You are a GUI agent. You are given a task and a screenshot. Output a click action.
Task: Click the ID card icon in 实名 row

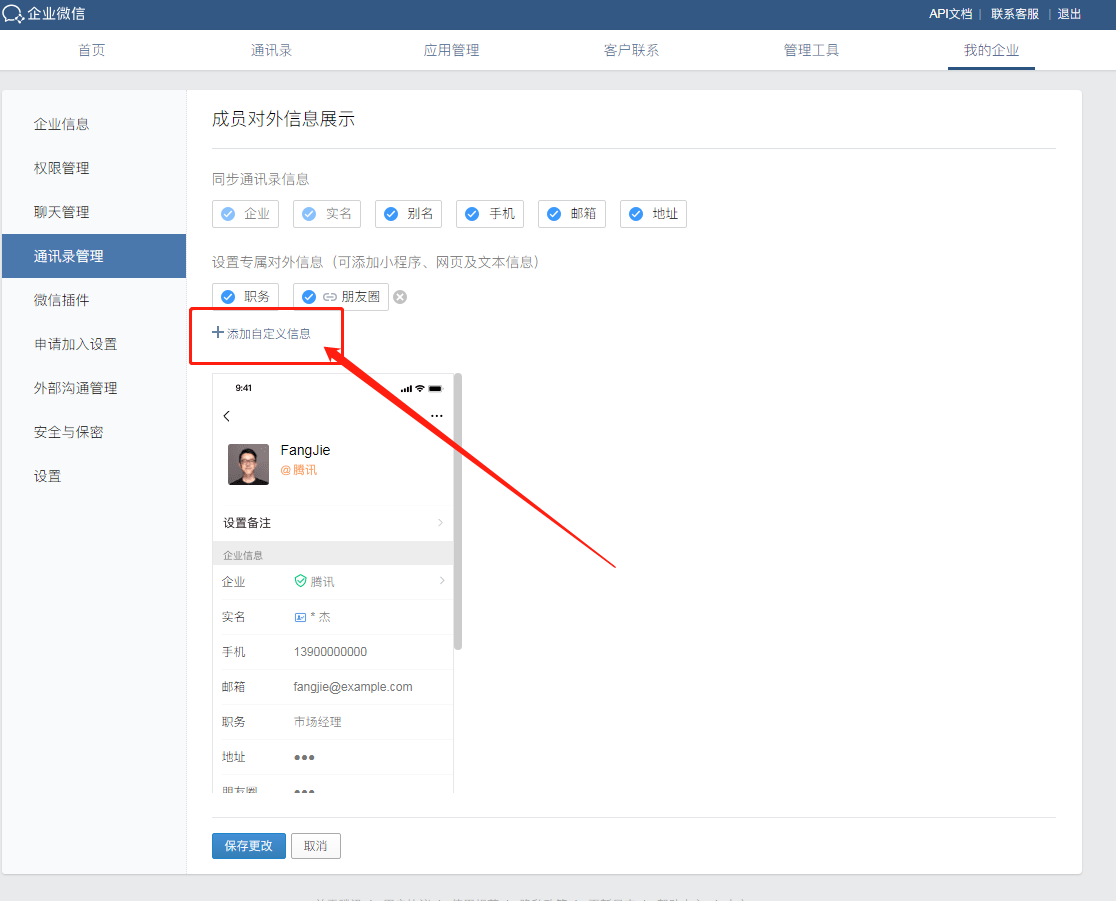coord(300,617)
